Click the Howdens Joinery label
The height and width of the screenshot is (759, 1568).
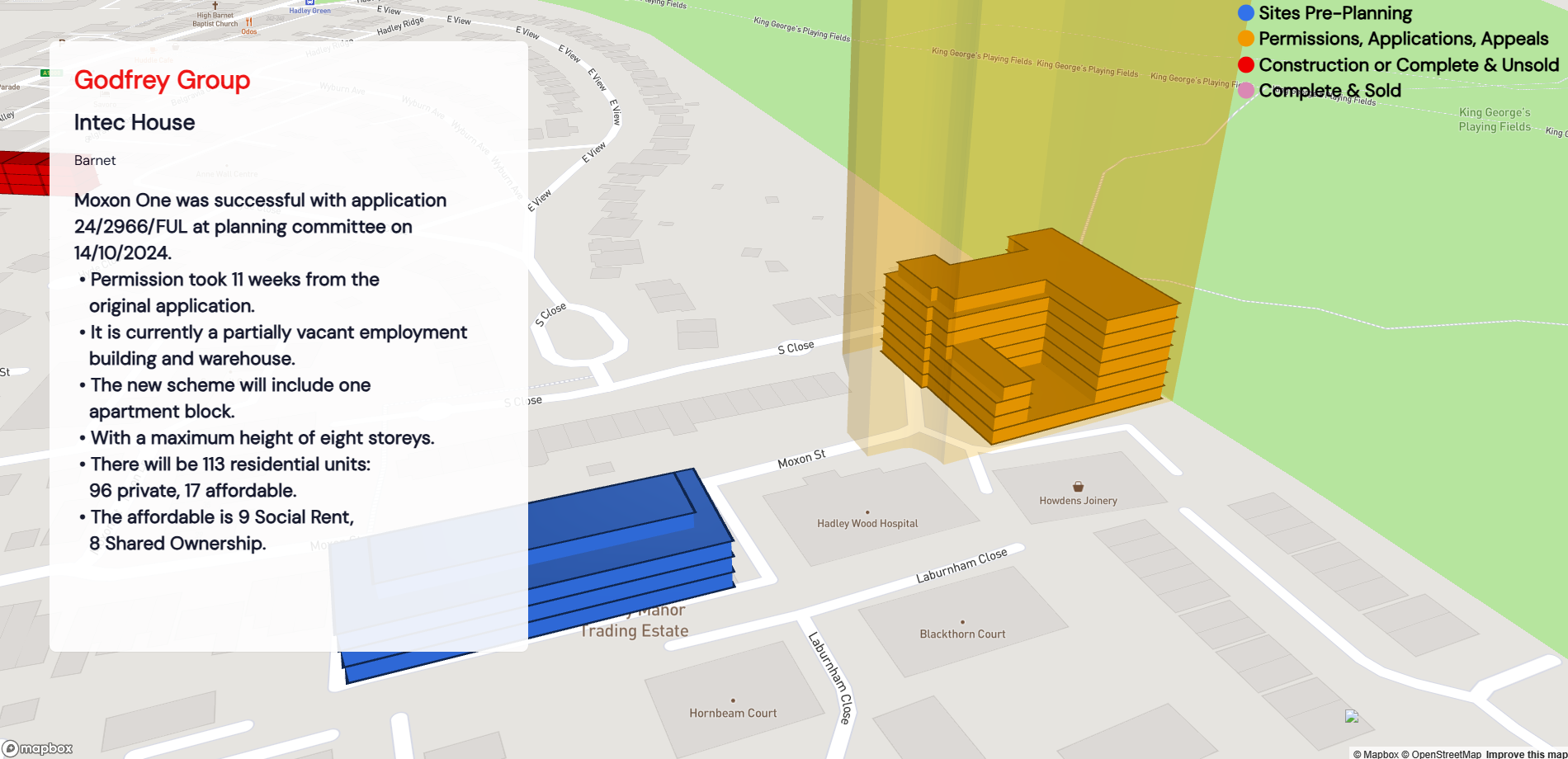point(1078,501)
